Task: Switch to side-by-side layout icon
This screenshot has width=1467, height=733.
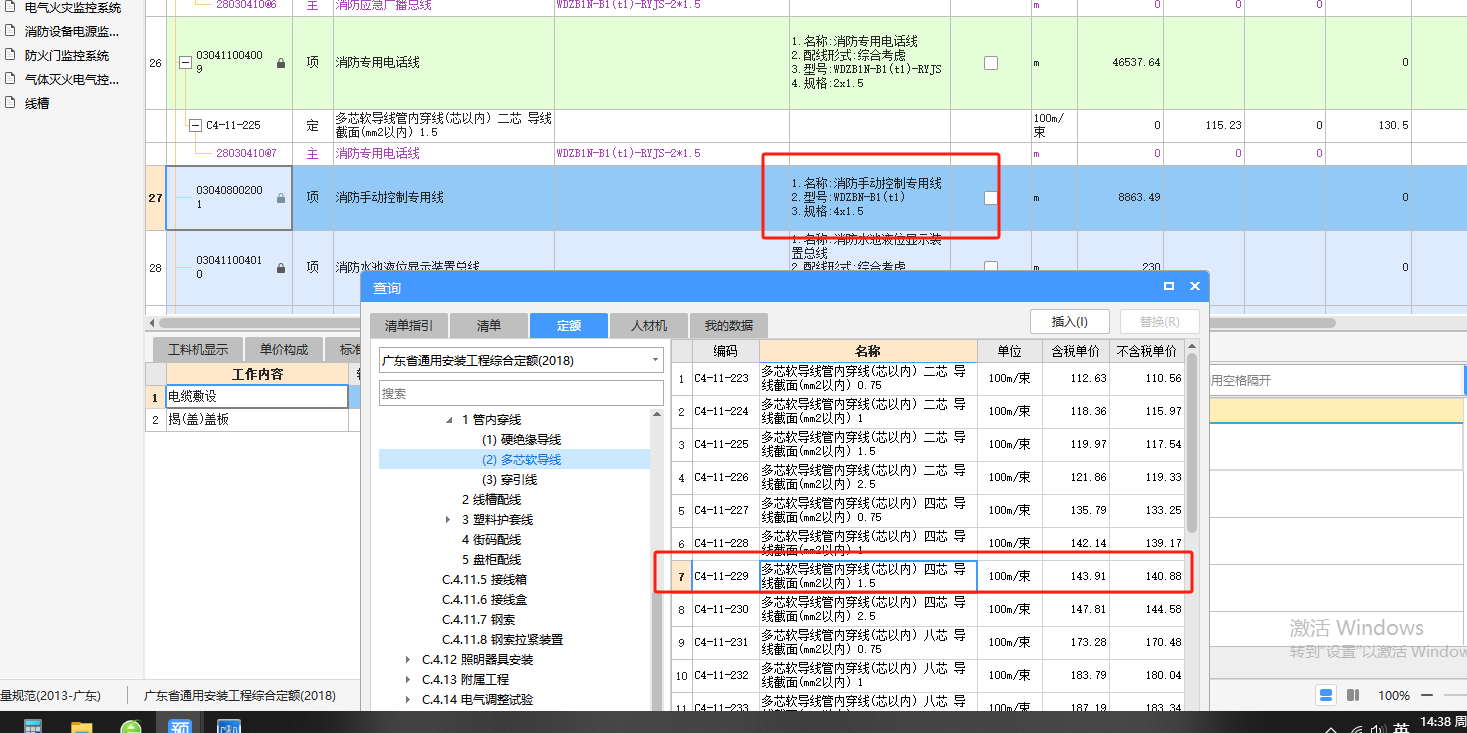Action: (1353, 695)
